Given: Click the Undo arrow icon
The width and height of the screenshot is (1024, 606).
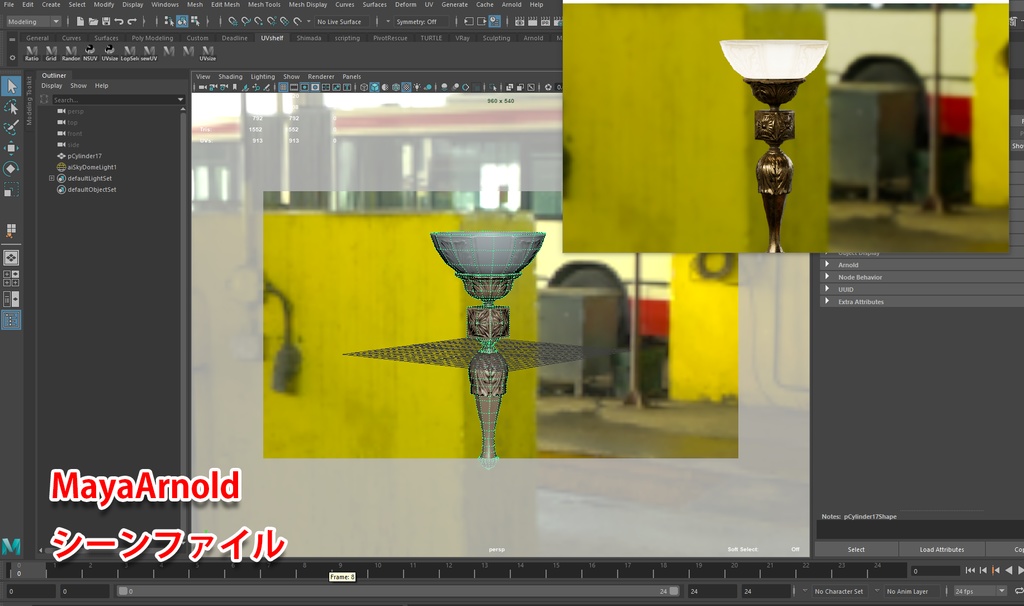Looking at the screenshot, I should 119,22.
